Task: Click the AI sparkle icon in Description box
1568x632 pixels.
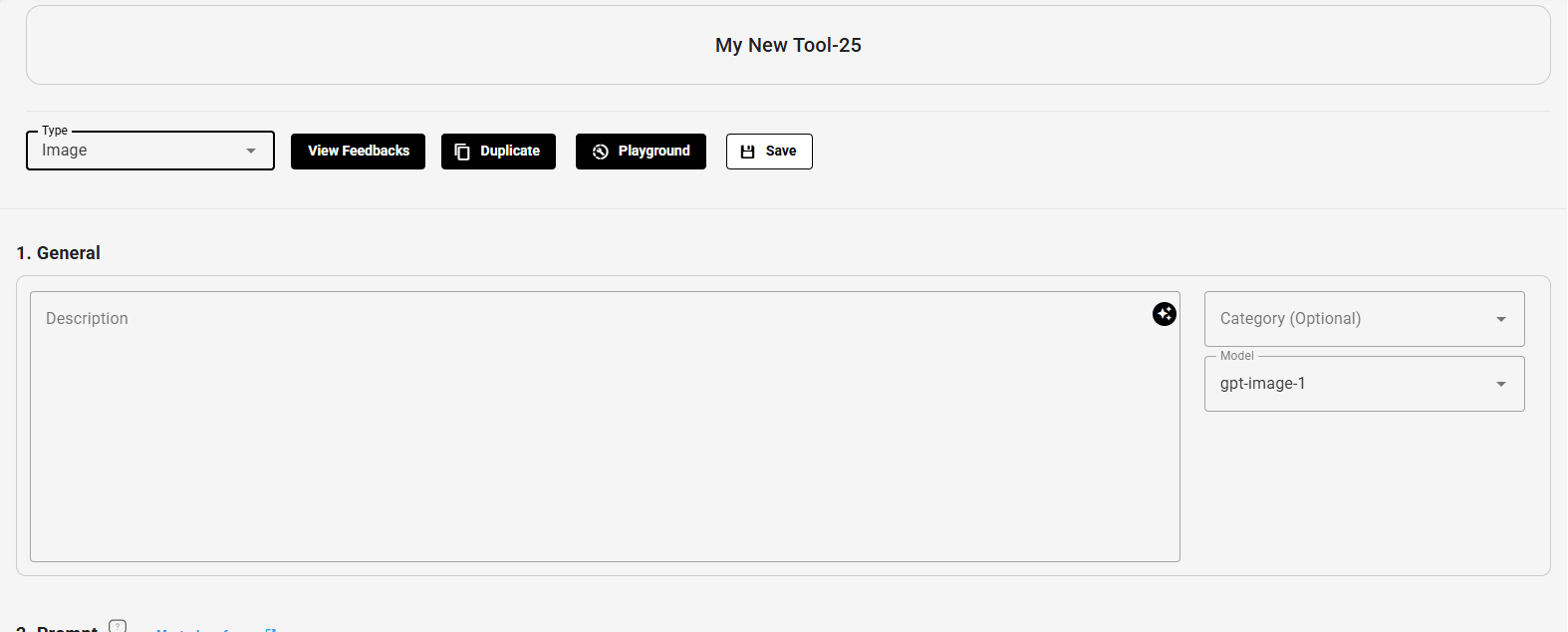Action: (1164, 314)
